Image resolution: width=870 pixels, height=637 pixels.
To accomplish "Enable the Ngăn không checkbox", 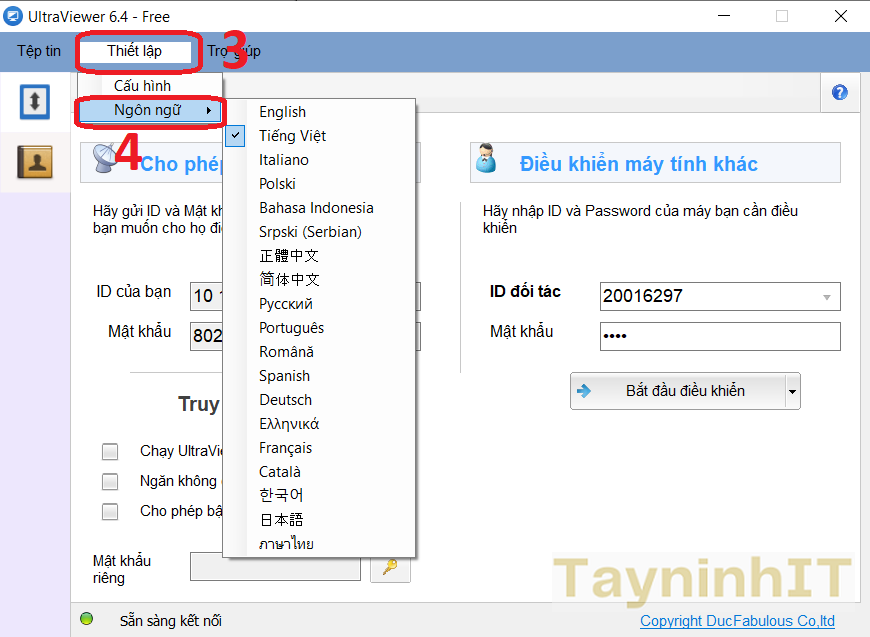I will (x=110, y=482).
